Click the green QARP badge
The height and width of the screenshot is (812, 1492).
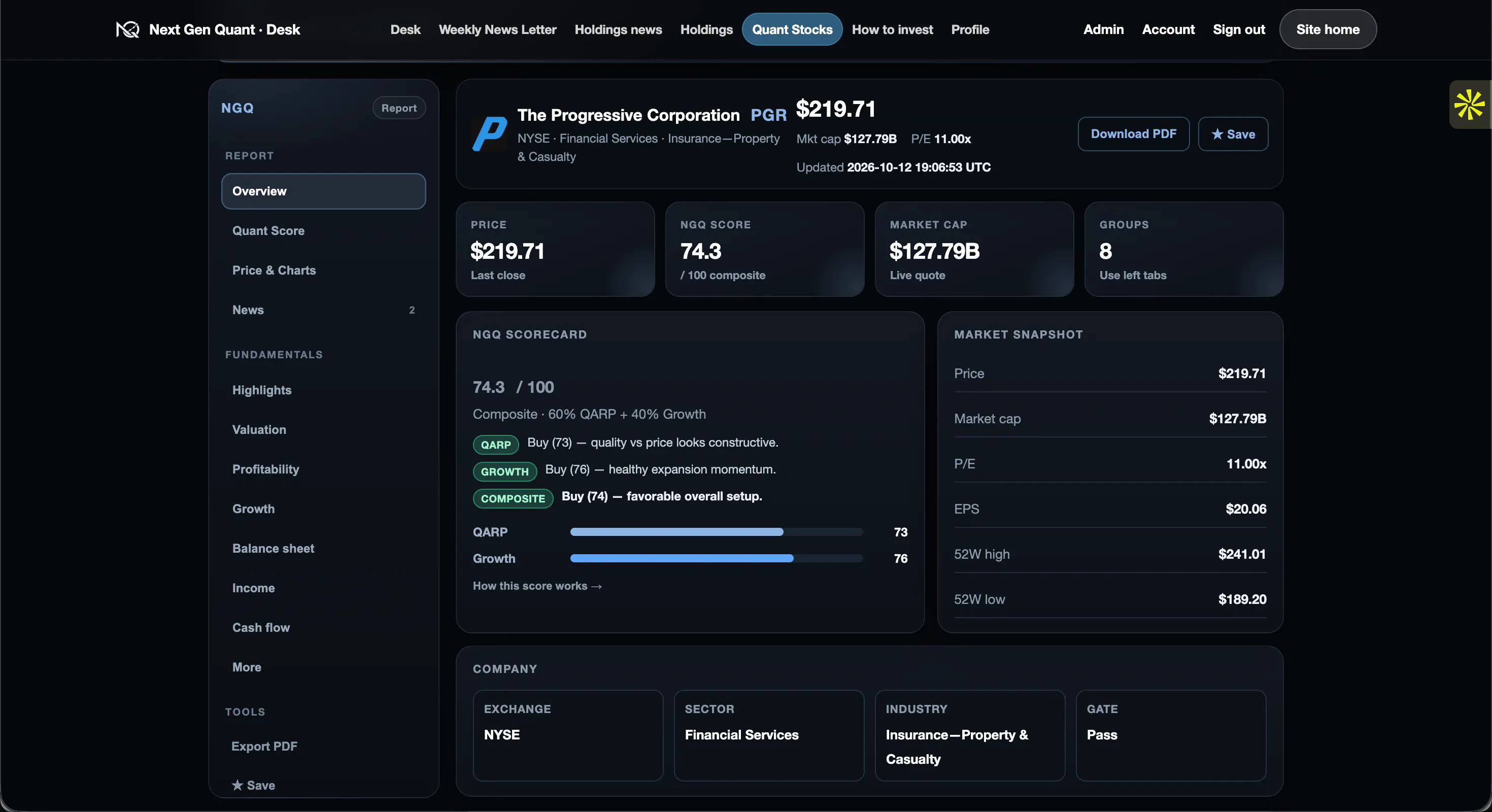tap(495, 444)
